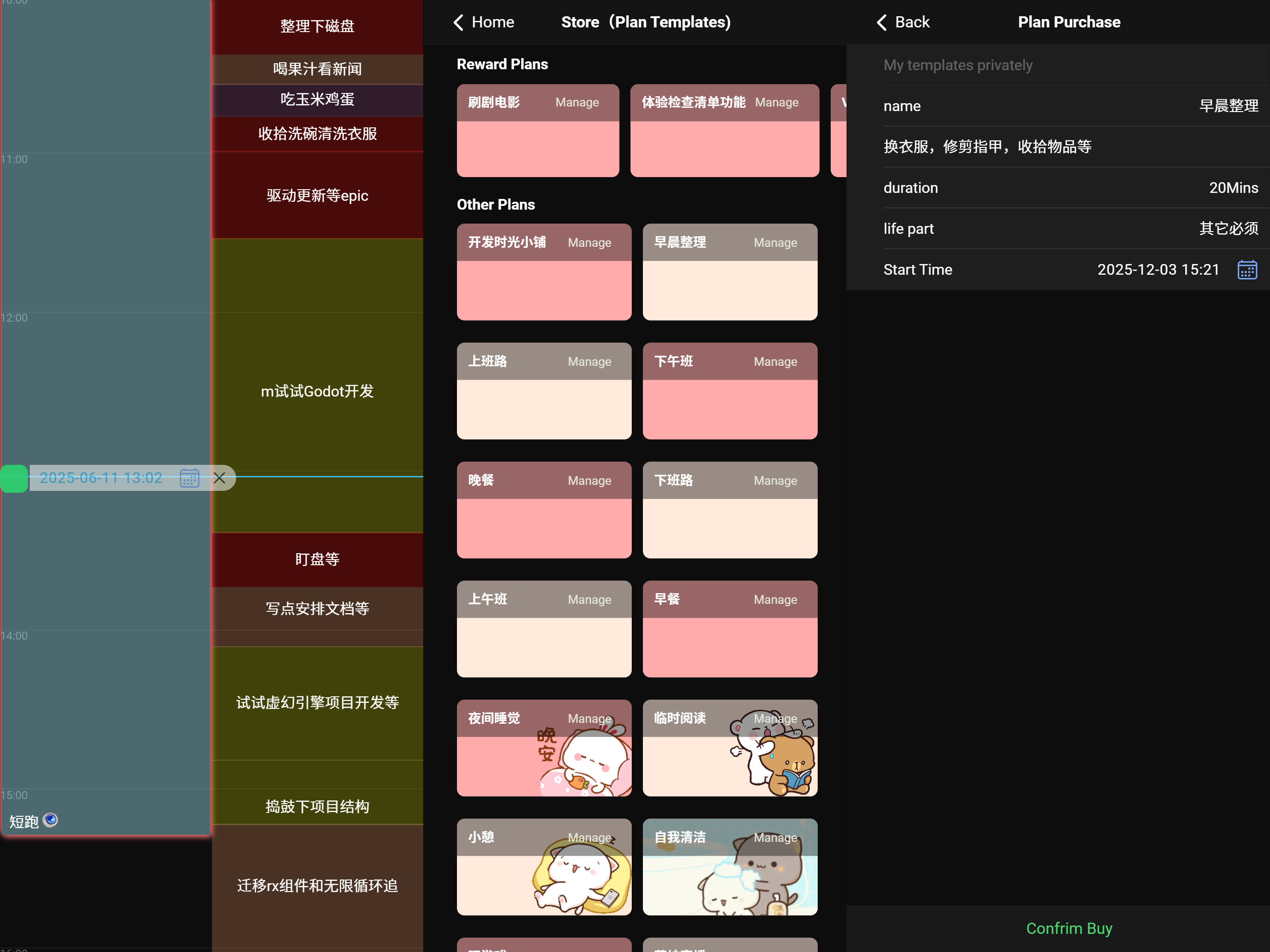This screenshot has width=1270, height=952.
Task: Select the 整理下磁盘 schedule block
Action: point(317,26)
